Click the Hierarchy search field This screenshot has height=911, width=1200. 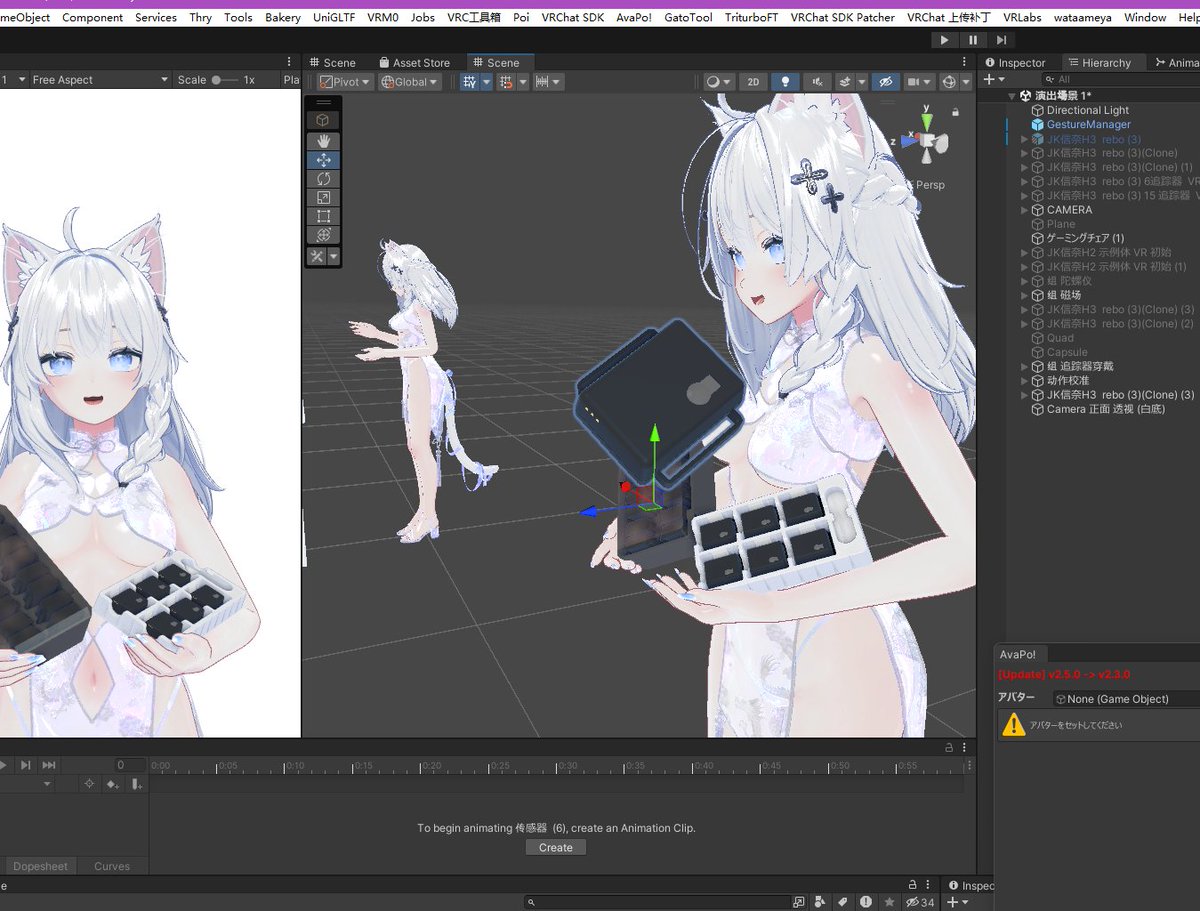pyautogui.click(x=1120, y=79)
